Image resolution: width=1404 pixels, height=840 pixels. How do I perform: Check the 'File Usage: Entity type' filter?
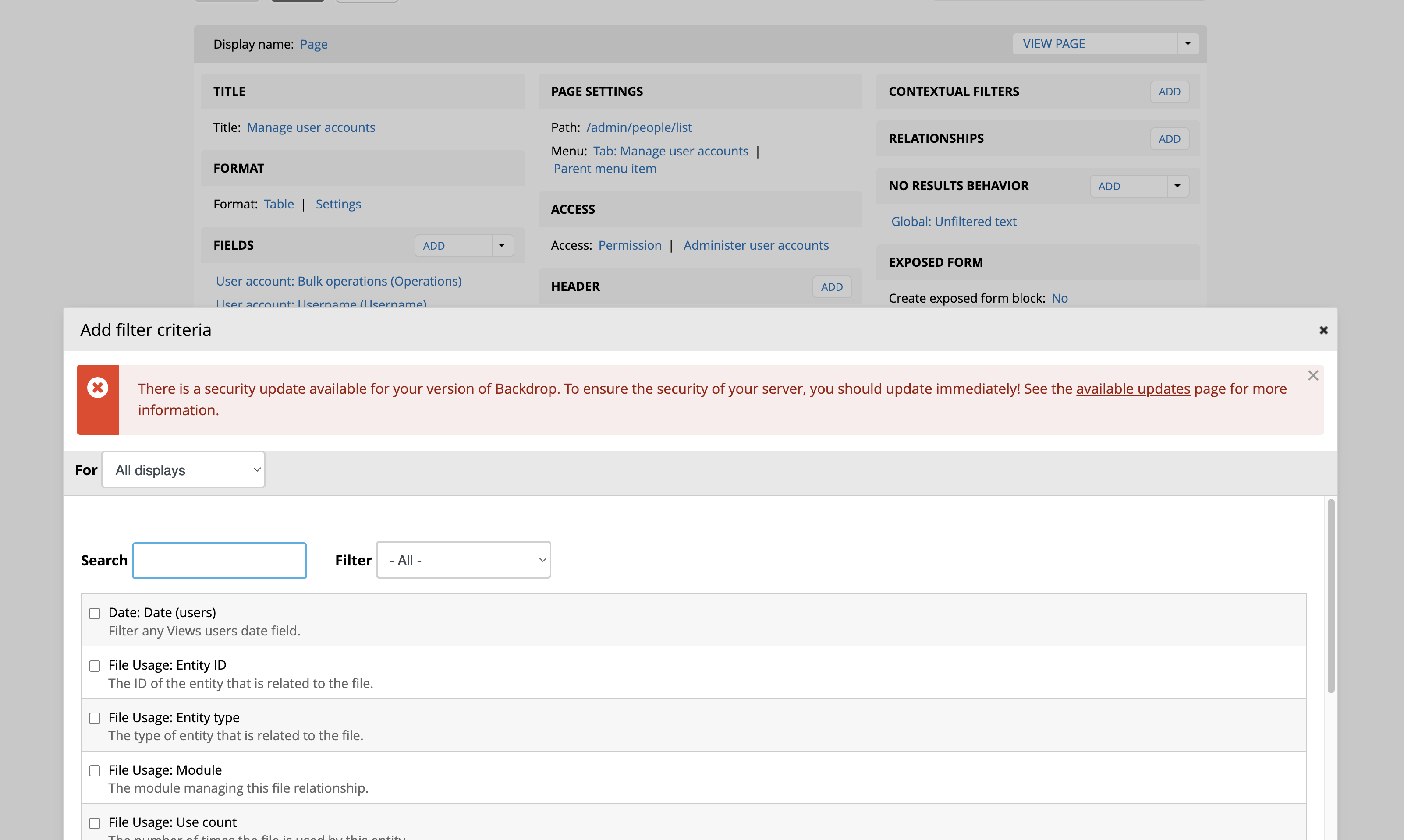[x=95, y=718]
